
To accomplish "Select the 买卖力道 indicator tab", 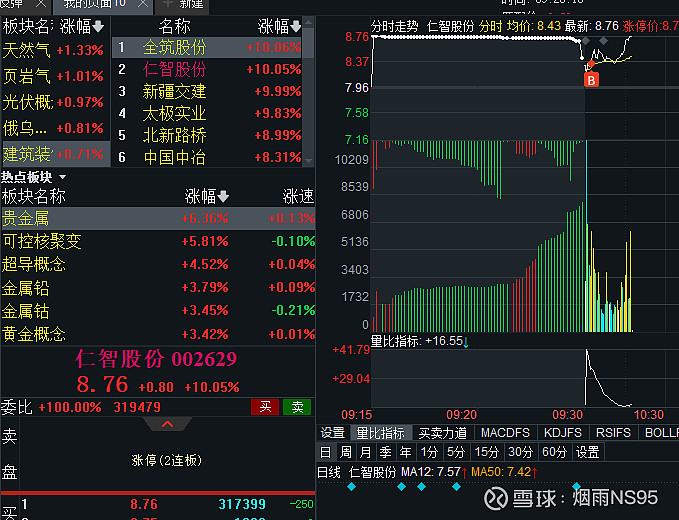I will point(443,433).
